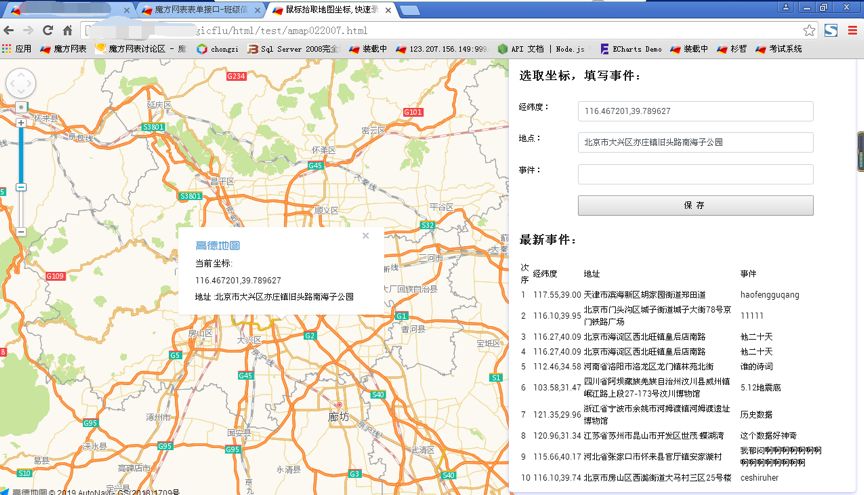Open the ECharts Demo bookmark
Image resolution: width=864 pixels, height=495 pixels.
click(631, 49)
